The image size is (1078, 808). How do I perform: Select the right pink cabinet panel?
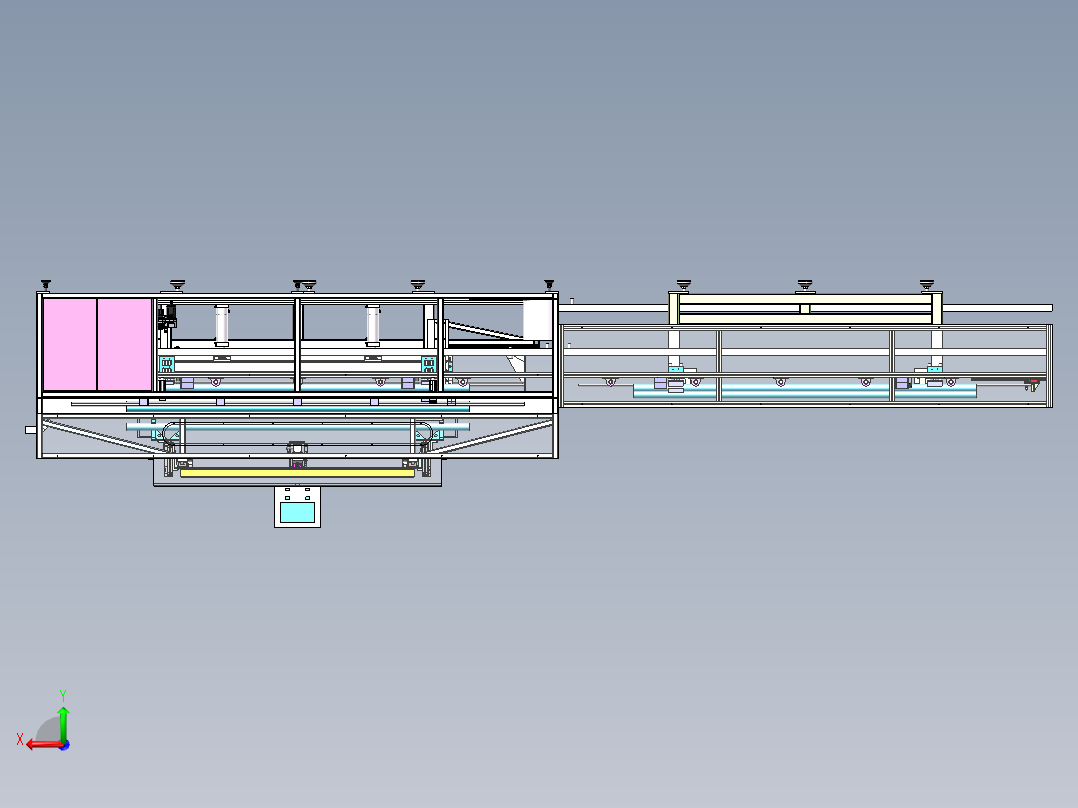[x=124, y=344]
